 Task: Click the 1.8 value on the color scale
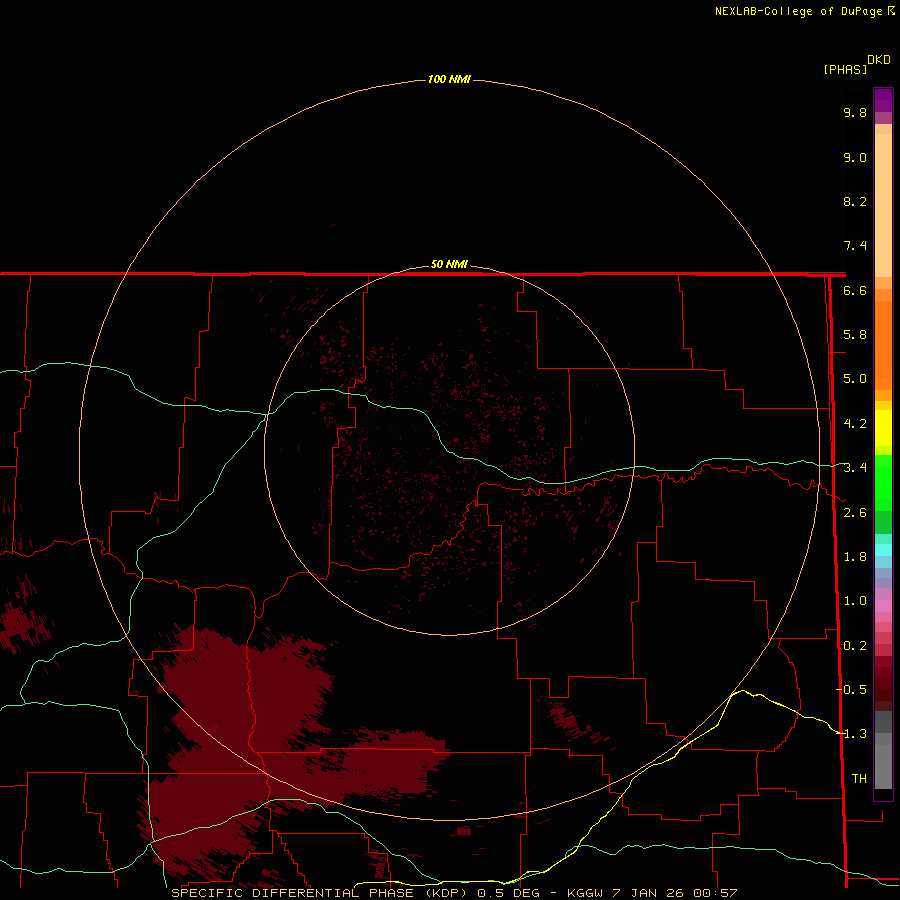click(x=855, y=557)
